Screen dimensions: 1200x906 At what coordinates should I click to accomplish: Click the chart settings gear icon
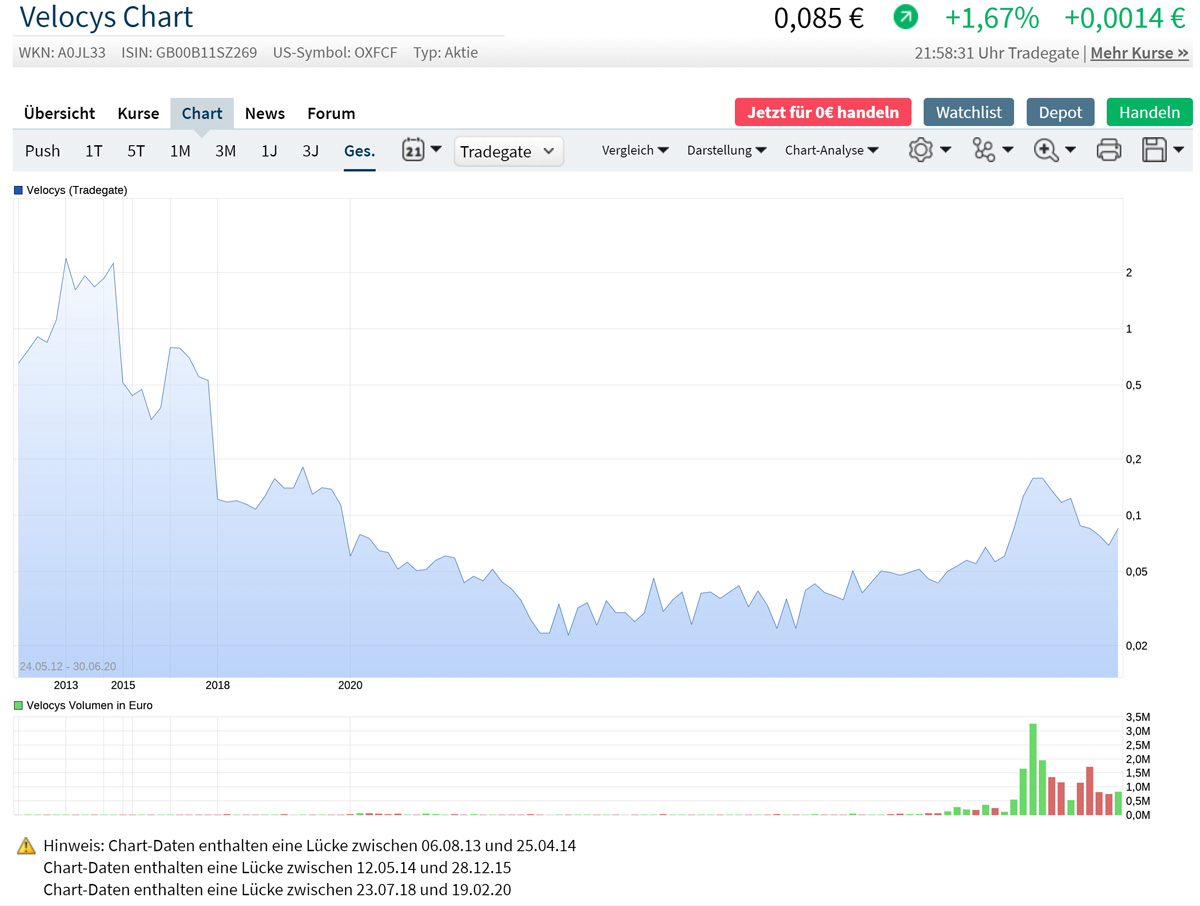pyautogui.click(x=920, y=150)
